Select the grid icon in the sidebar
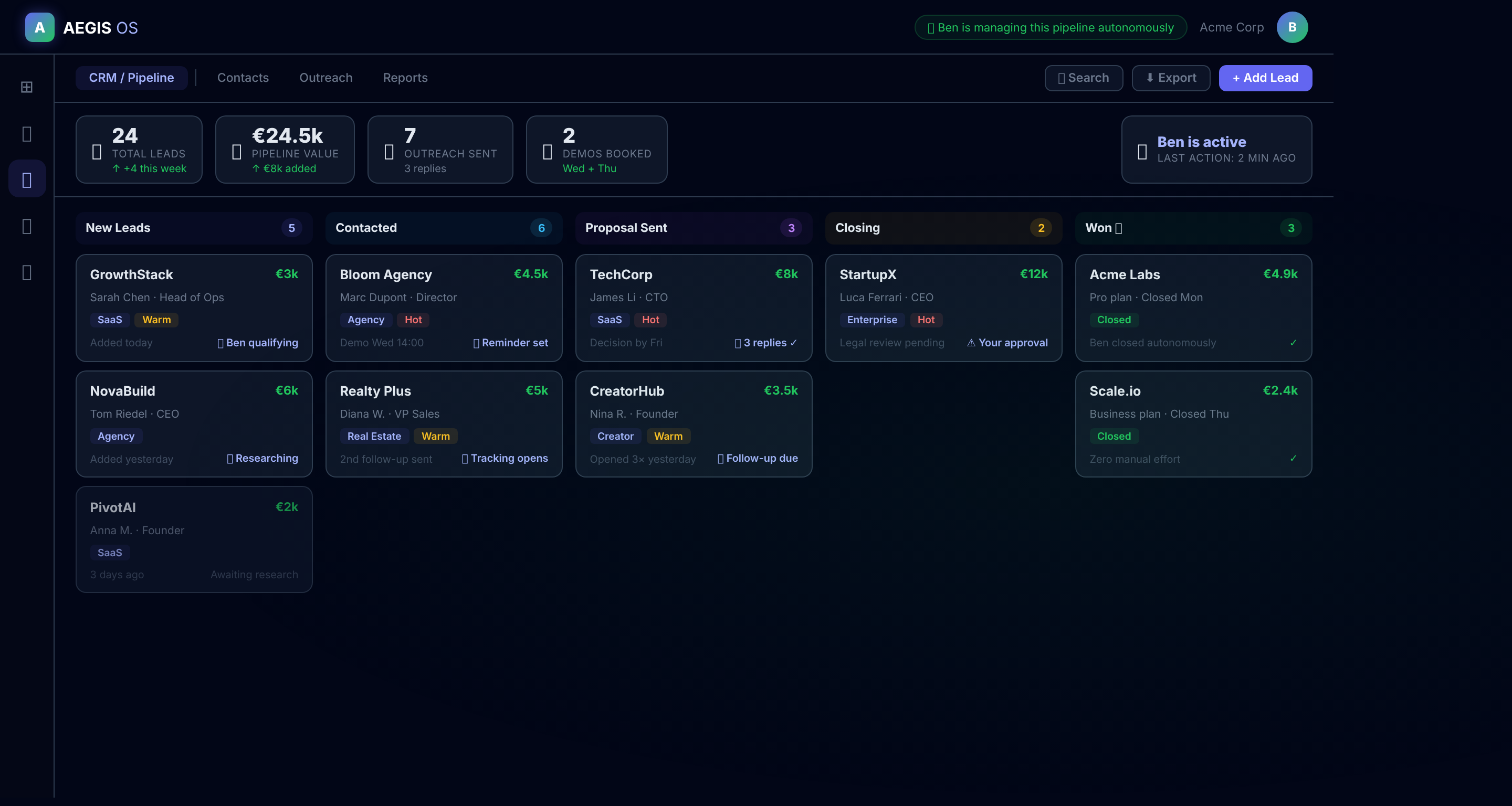Image resolution: width=1512 pixels, height=806 pixels. point(26,86)
